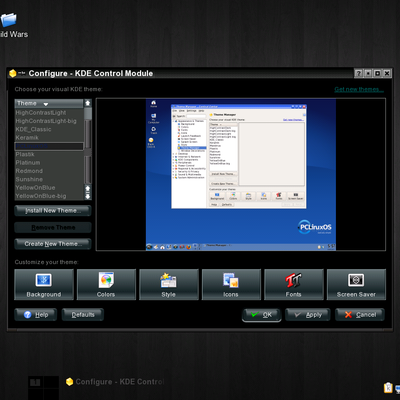Click theme list scrollbar up arrow
Viewport: 400px width, 400px height.
coord(88,103)
